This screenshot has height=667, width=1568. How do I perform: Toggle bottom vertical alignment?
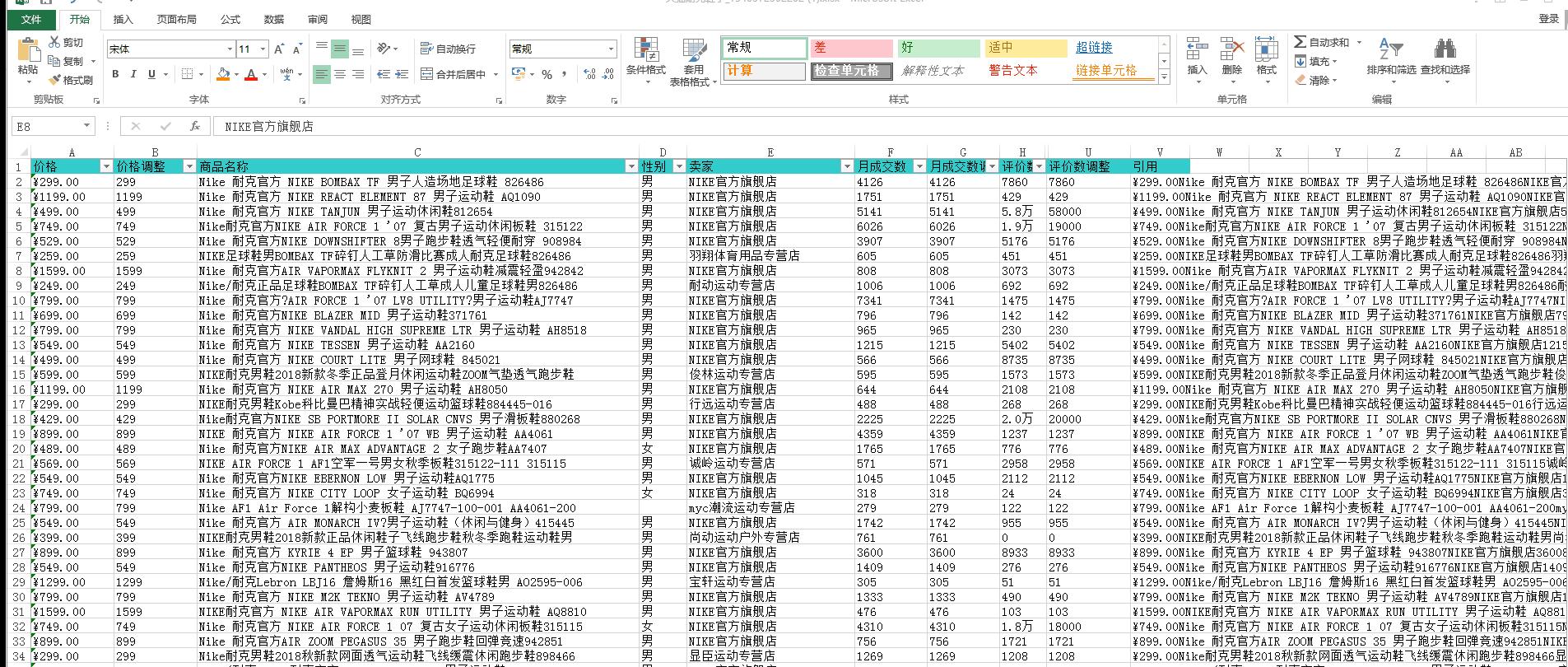(358, 49)
